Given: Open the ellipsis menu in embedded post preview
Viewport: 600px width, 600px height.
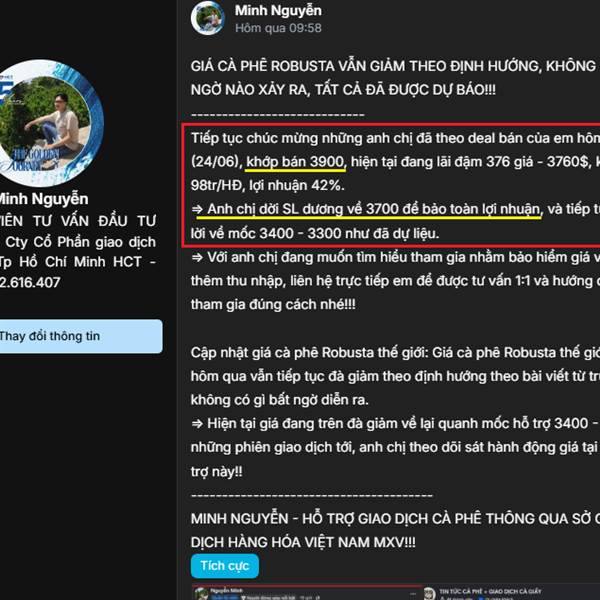Looking at the screenshot, I should pos(414,594).
